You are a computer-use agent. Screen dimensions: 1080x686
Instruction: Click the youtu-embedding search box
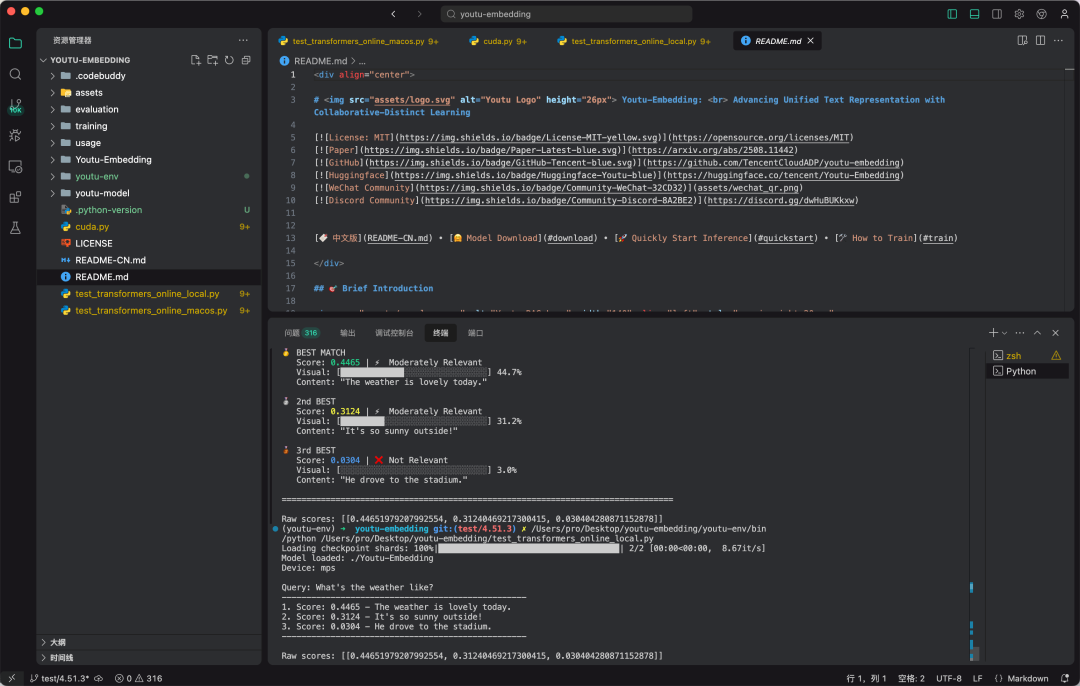tap(566, 14)
